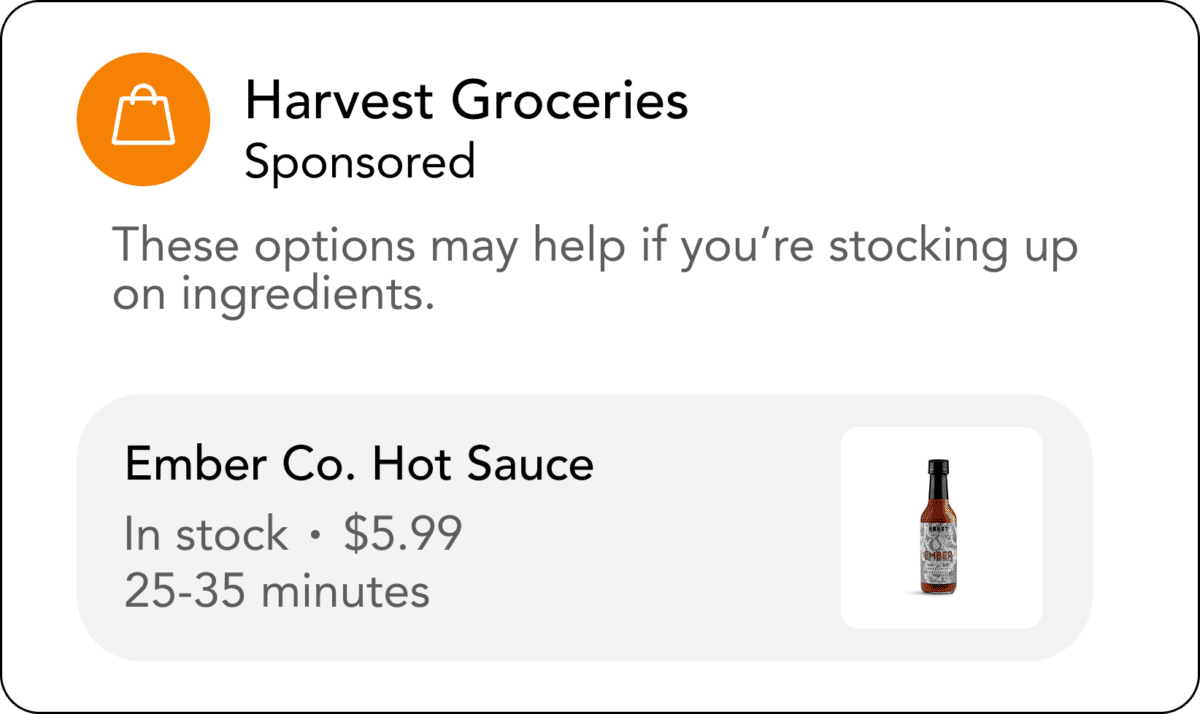Viewport: 1200px width, 714px height.
Task: Open the Ember Co. Hot Sauce listing
Action: coord(584,527)
